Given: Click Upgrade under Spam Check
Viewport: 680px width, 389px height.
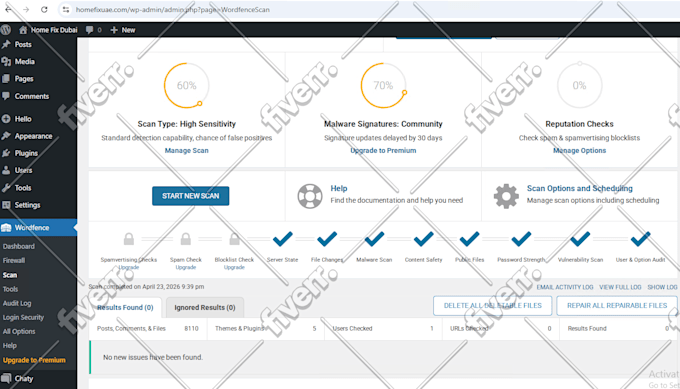Looking at the screenshot, I should pos(186,267).
